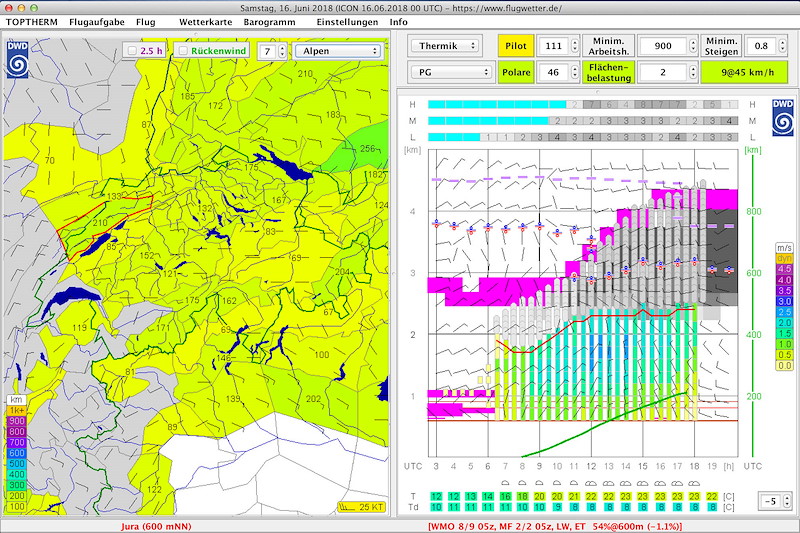The height and width of the screenshot is (533, 800).
Task: Adjust the -5 offset stepper arrows
Action: (787, 501)
